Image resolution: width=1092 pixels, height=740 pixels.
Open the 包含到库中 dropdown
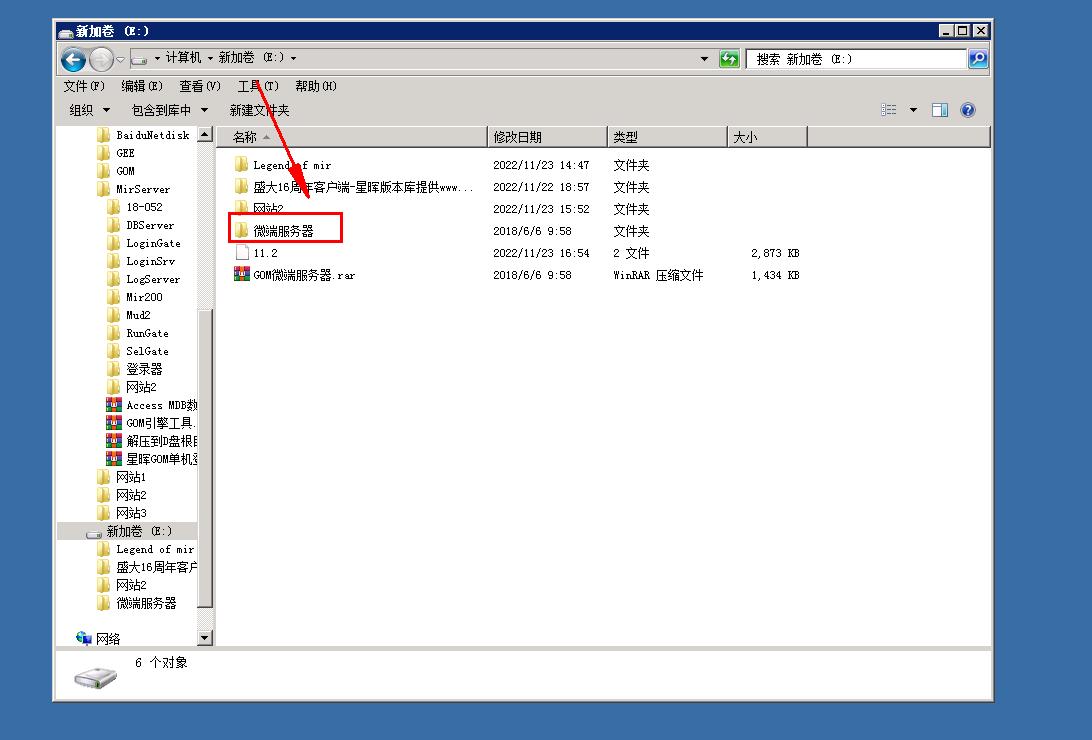[x=170, y=110]
